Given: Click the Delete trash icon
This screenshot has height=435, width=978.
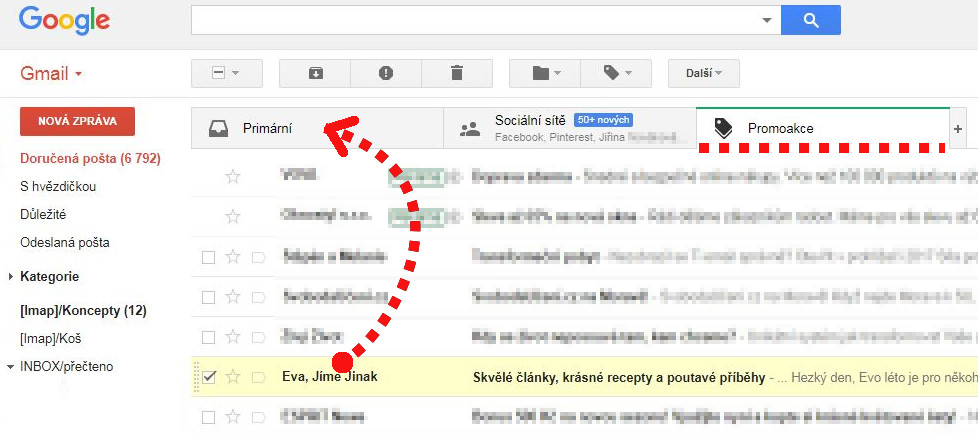Looking at the screenshot, I should [457, 74].
